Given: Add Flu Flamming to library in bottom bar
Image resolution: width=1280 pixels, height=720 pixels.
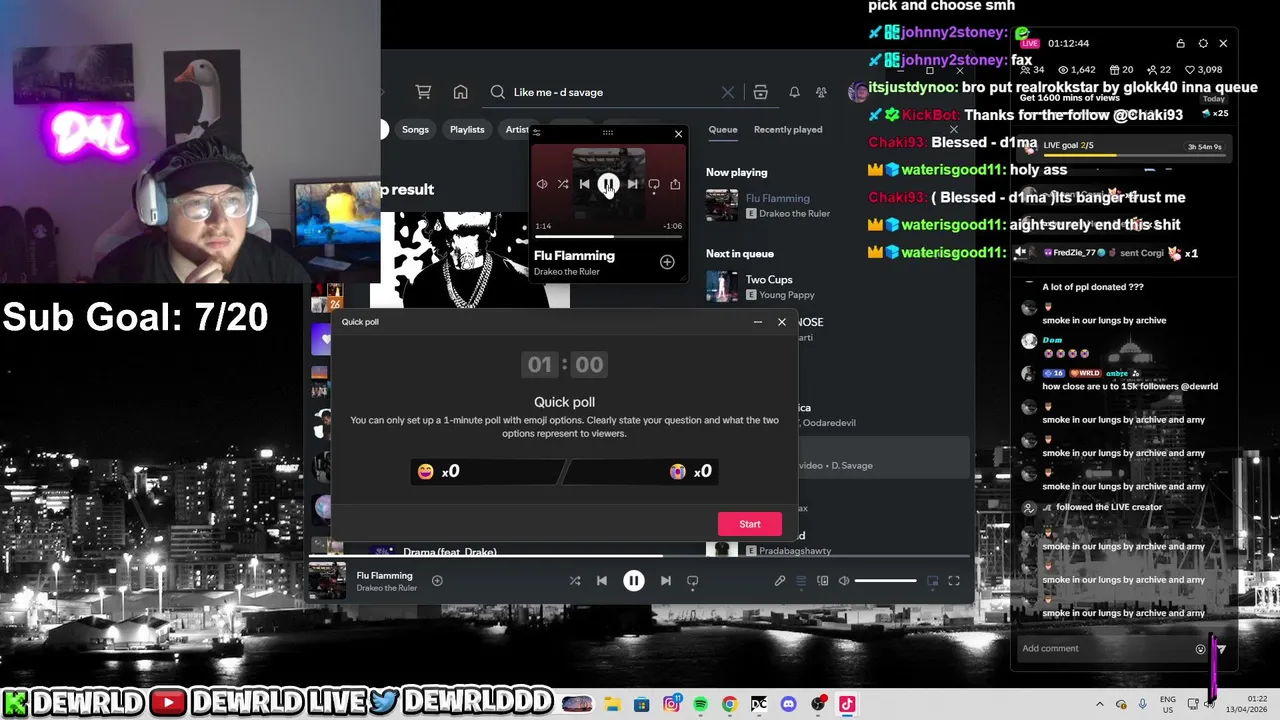Looking at the screenshot, I should point(437,580).
